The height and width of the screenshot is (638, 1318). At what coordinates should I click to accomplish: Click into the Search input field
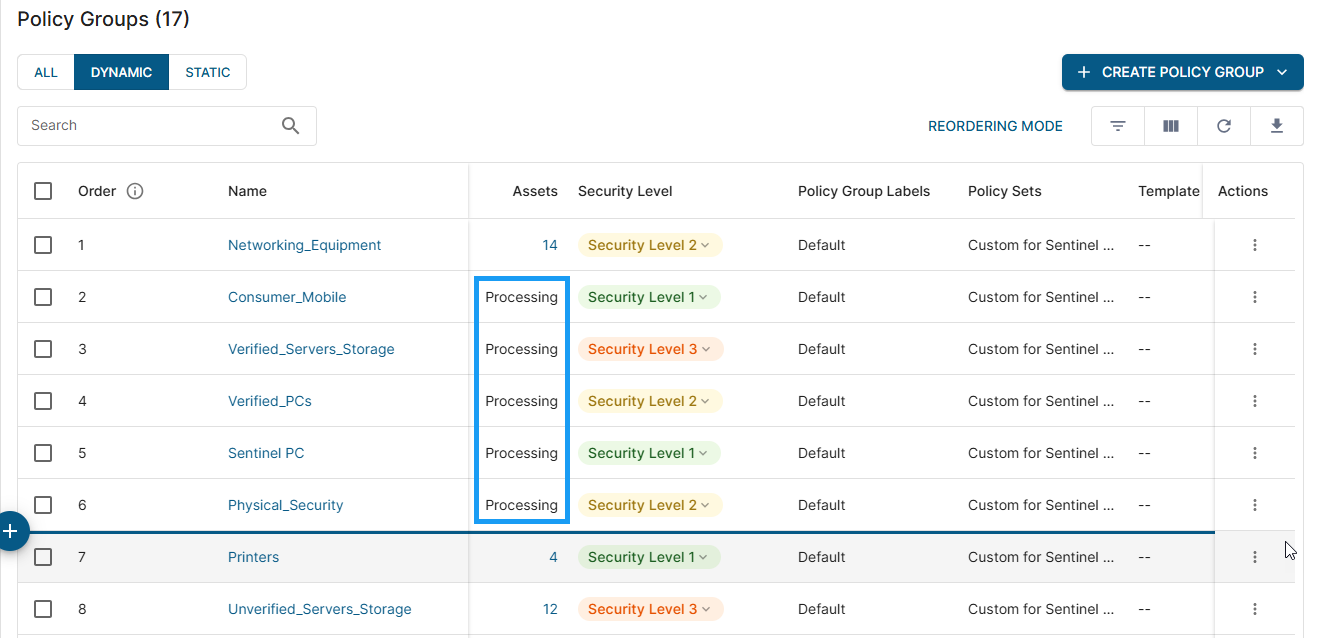(x=150, y=126)
